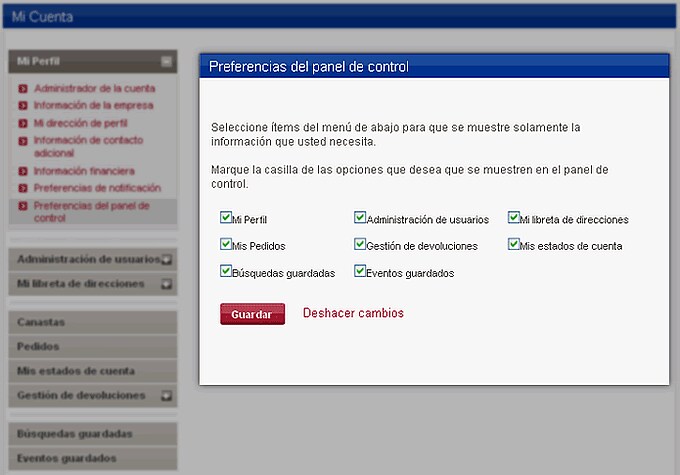680x475 pixels.
Task: Click arrow icon beside Preferencias de notificación
Action: point(23,188)
